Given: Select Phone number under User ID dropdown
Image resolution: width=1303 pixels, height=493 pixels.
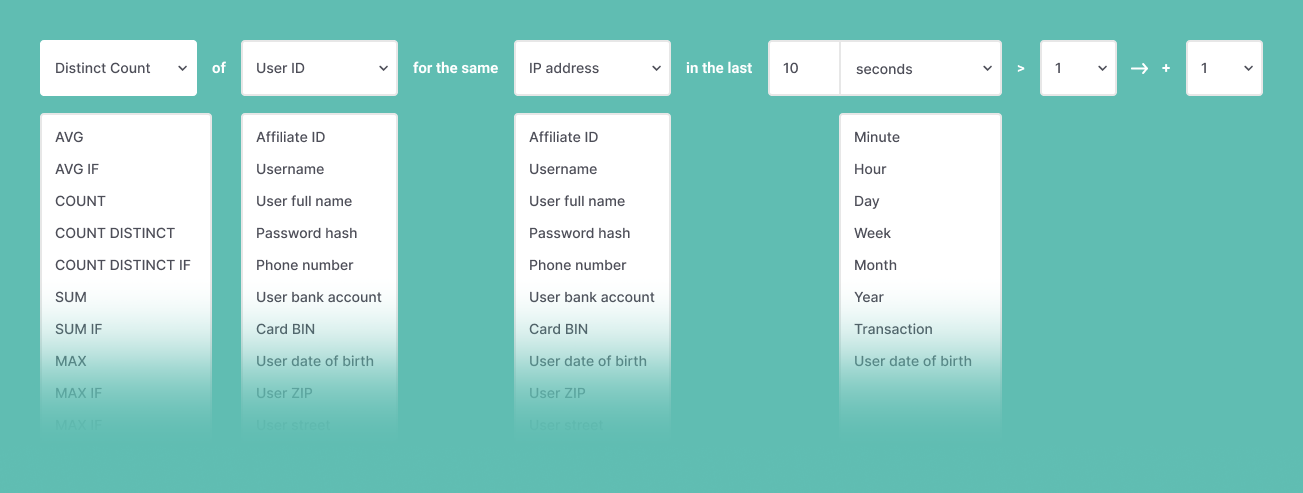Looking at the screenshot, I should 304,265.
